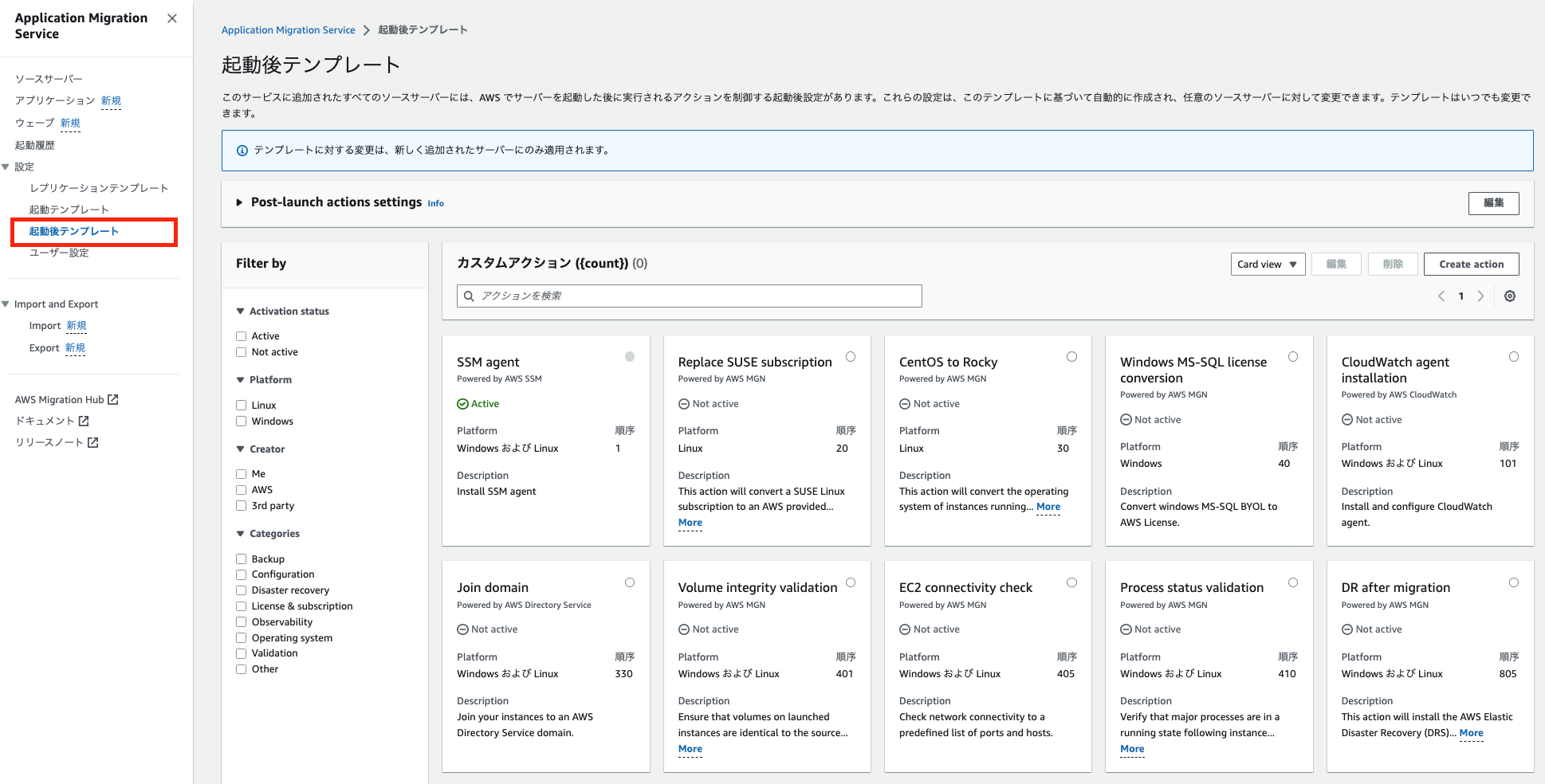Click More on the Replace SUSE subscription card
Image resolution: width=1545 pixels, height=784 pixels.
point(689,523)
